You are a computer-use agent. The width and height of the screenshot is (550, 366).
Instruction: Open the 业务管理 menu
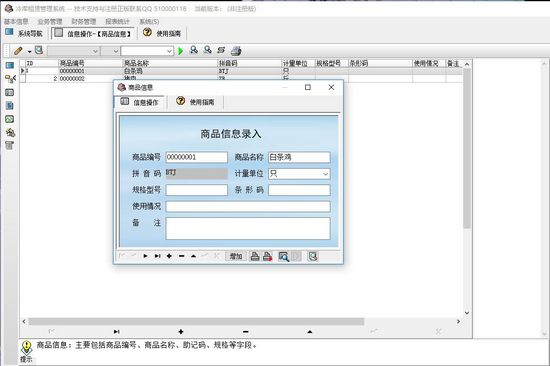pos(50,21)
